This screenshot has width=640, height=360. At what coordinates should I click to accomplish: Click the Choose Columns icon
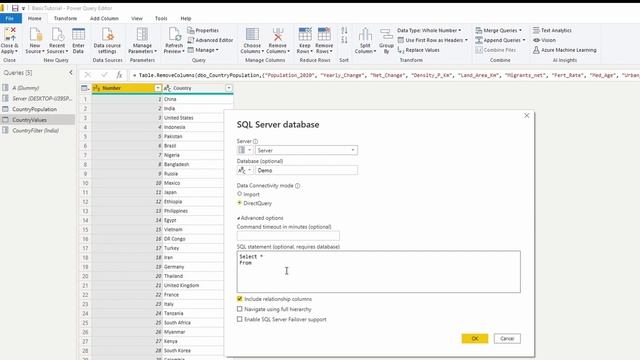point(252,40)
